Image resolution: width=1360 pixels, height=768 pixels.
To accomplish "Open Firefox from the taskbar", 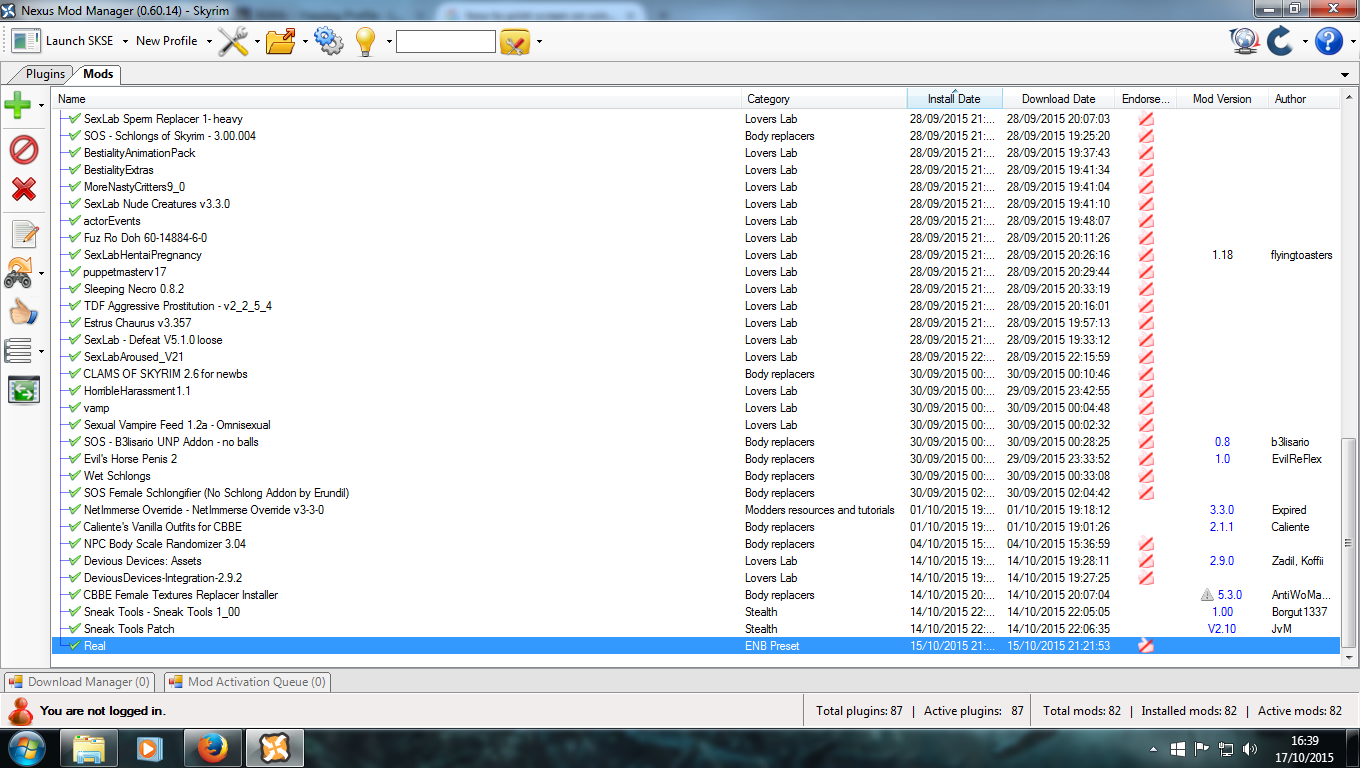I will tap(213, 748).
